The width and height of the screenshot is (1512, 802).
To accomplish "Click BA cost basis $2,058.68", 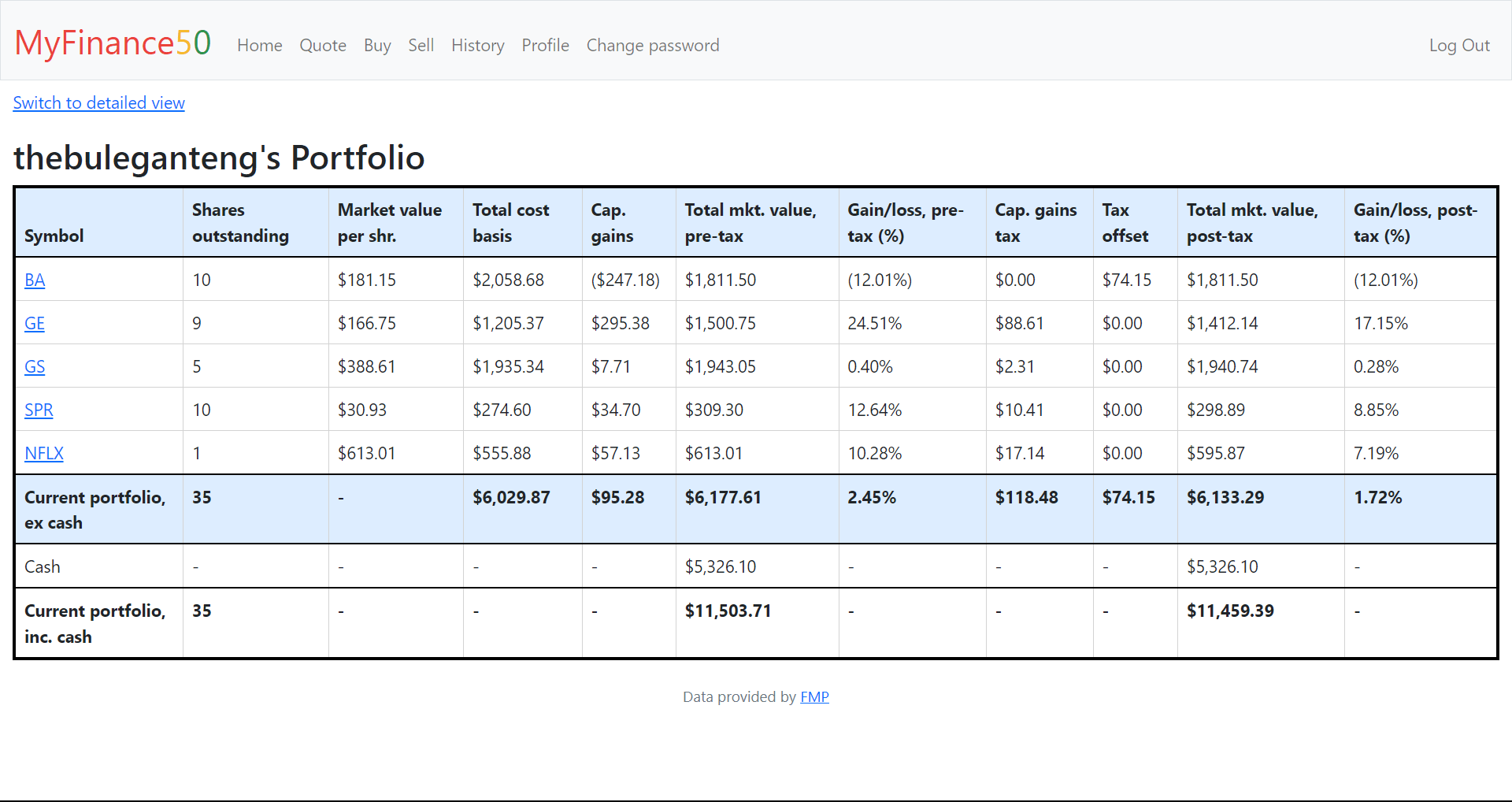I will coord(508,280).
